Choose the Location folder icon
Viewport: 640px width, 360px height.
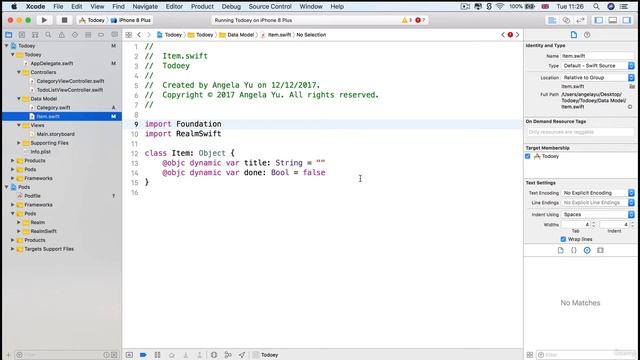632,87
